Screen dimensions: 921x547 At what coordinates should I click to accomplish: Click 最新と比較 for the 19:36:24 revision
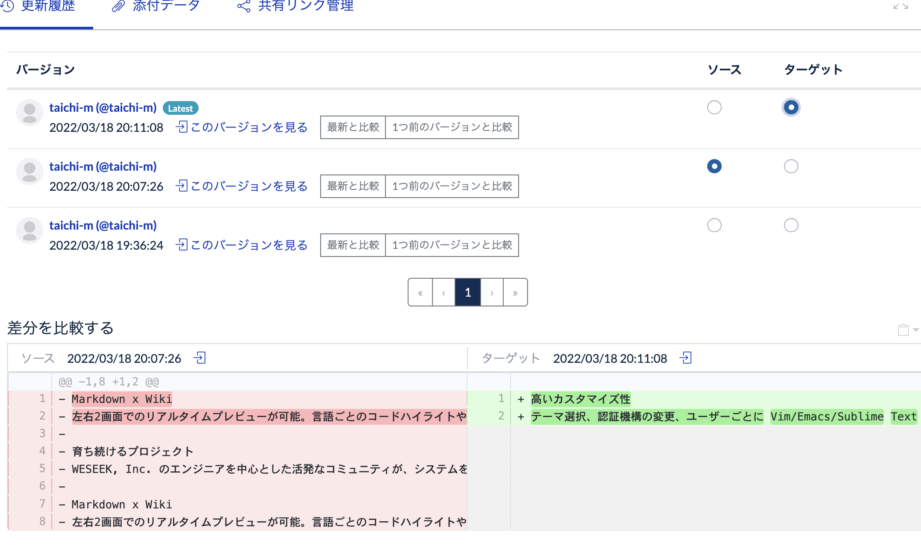(x=353, y=244)
